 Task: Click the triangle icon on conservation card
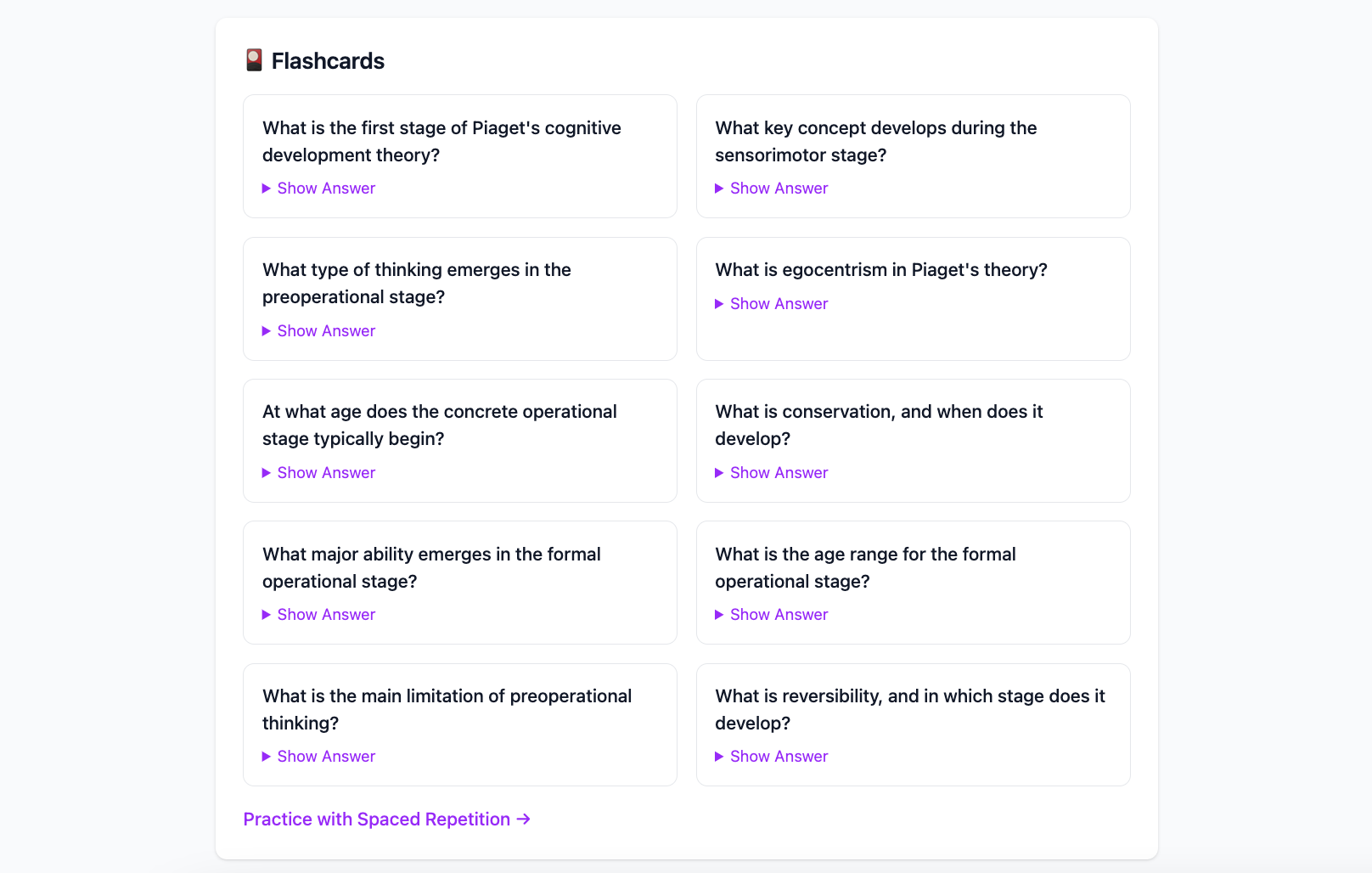pos(719,473)
